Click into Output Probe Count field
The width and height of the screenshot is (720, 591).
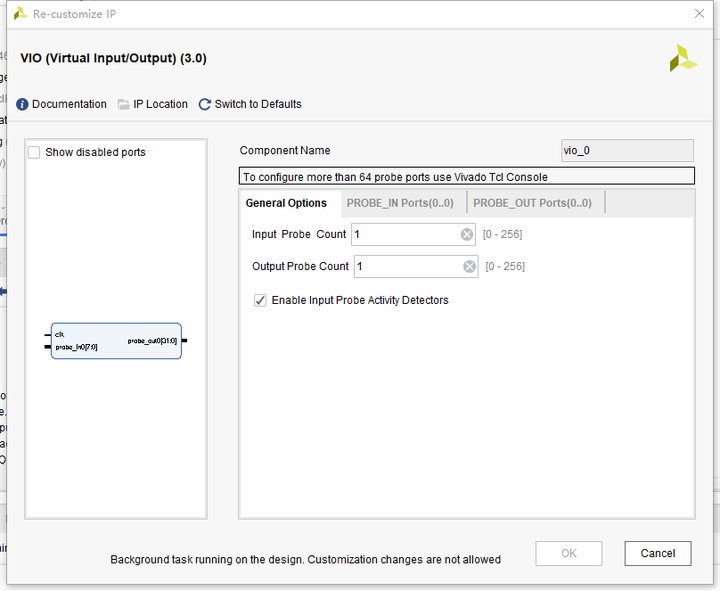point(406,266)
